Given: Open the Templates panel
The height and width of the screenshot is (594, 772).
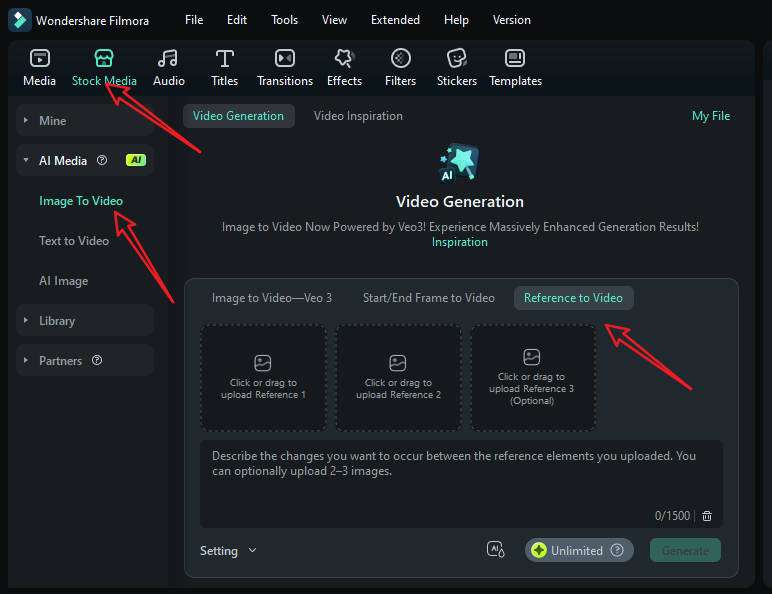Looking at the screenshot, I should pos(515,68).
